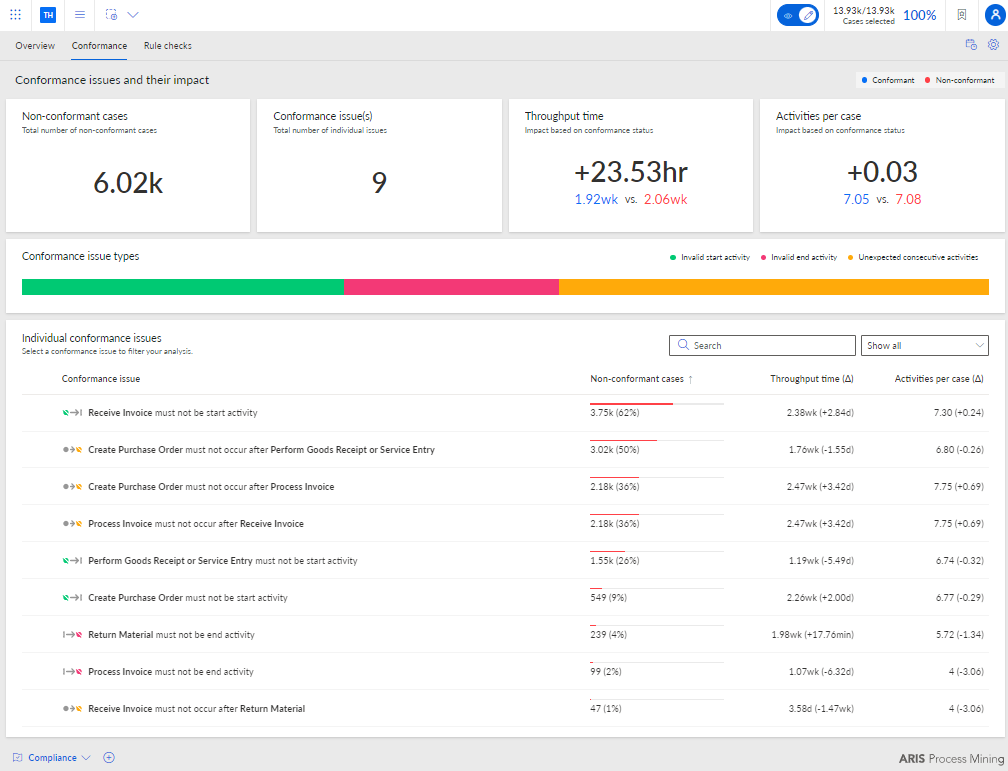1008x771 pixels.
Task: Click the 5.72 (-1.34) activities cell
Action: [x=960, y=635]
